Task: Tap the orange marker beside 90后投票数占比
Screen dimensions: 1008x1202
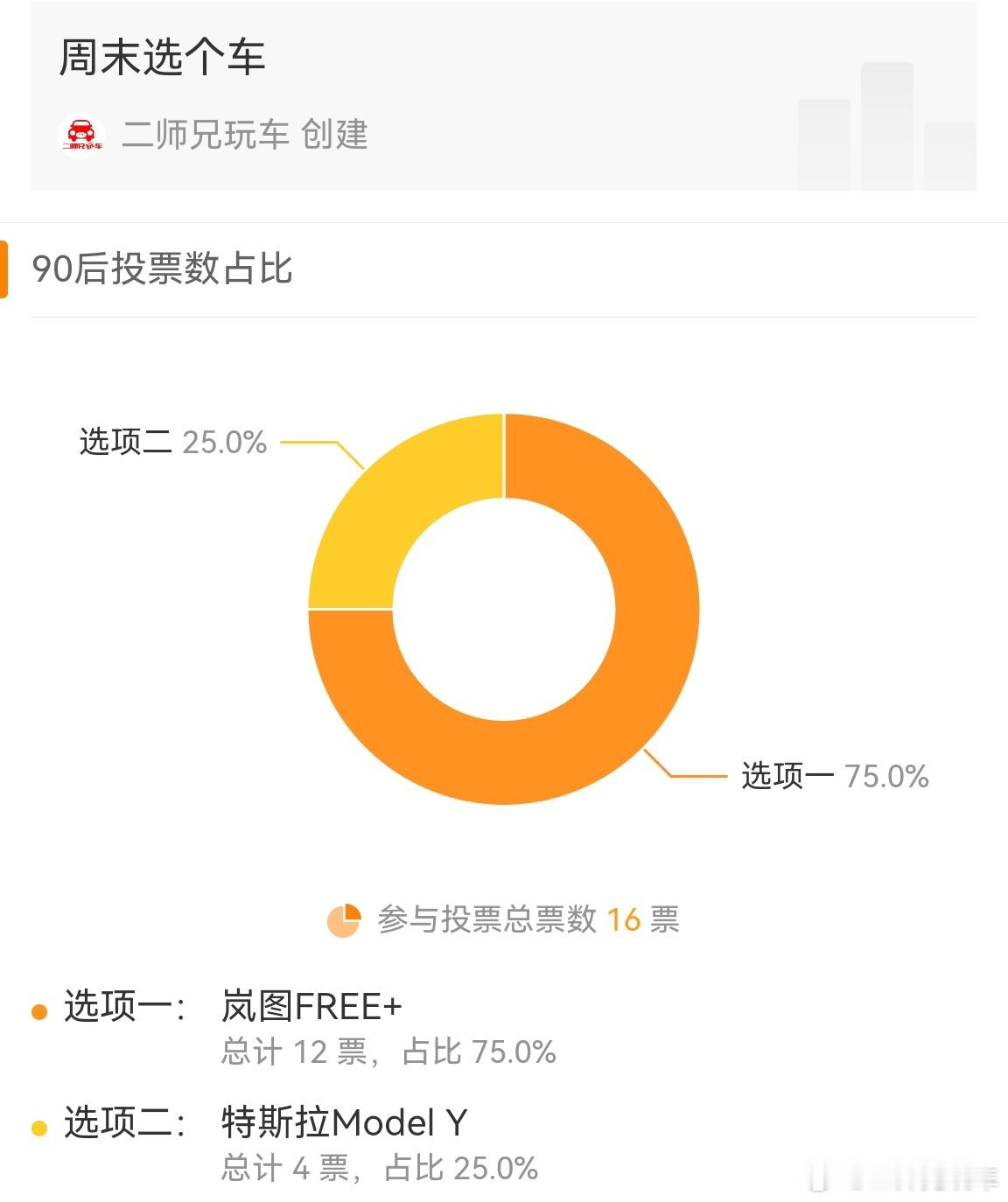Action: coord(3,269)
